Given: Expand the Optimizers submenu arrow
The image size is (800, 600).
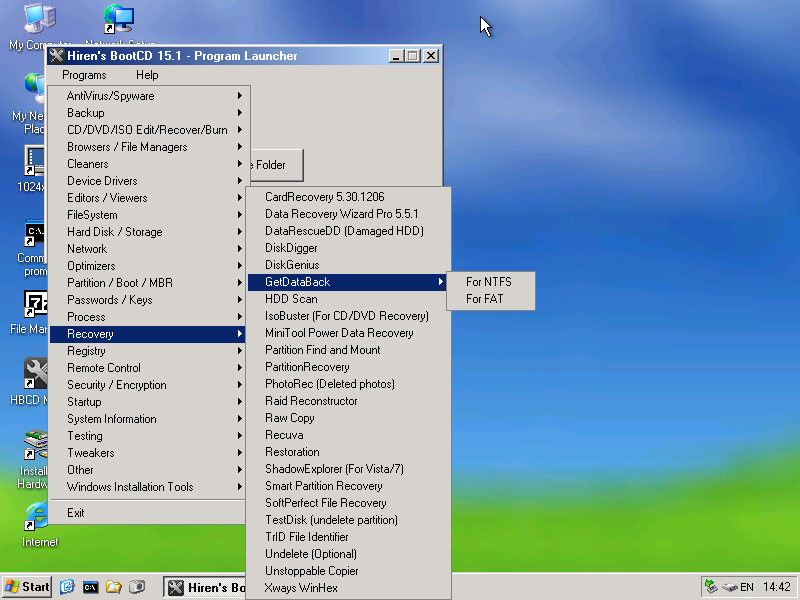Looking at the screenshot, I should click(239, 266).
